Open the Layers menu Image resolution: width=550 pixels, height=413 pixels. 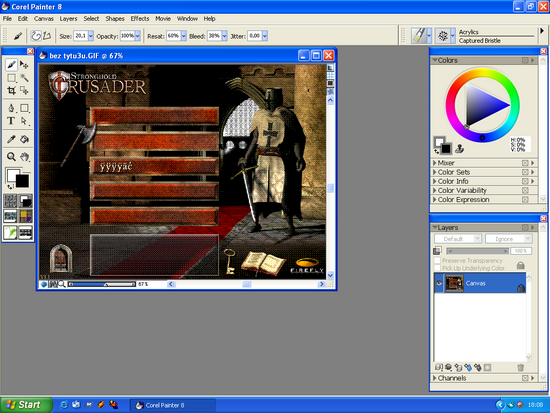68,19
